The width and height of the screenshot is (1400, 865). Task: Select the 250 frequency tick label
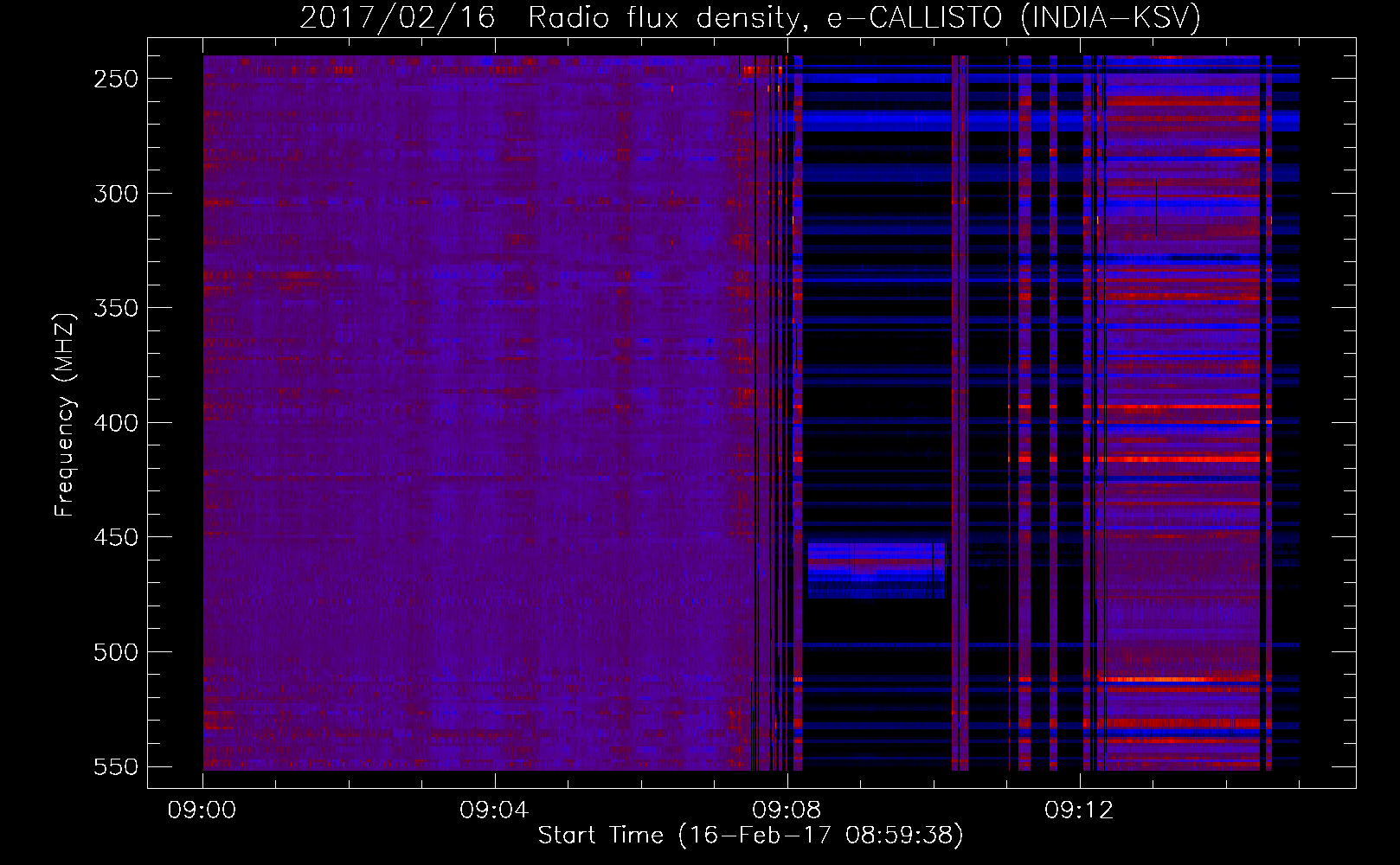(x=116, y=79)
